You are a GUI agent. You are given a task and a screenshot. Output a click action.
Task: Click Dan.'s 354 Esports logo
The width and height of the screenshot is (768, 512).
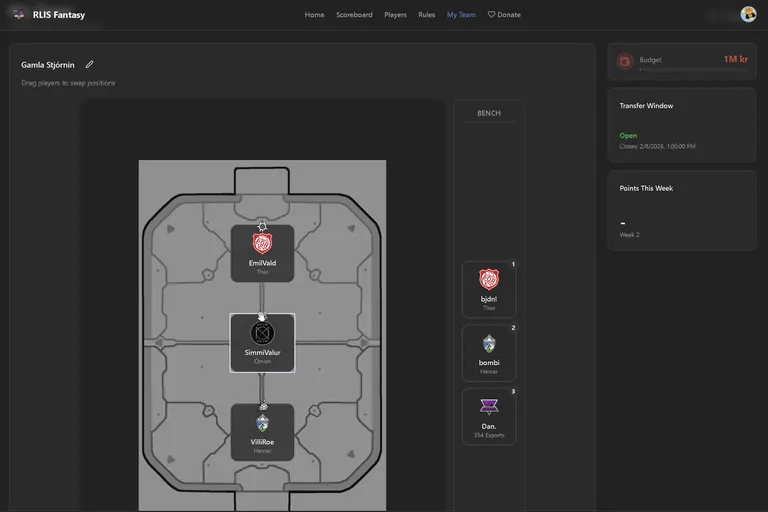(489, 407)
